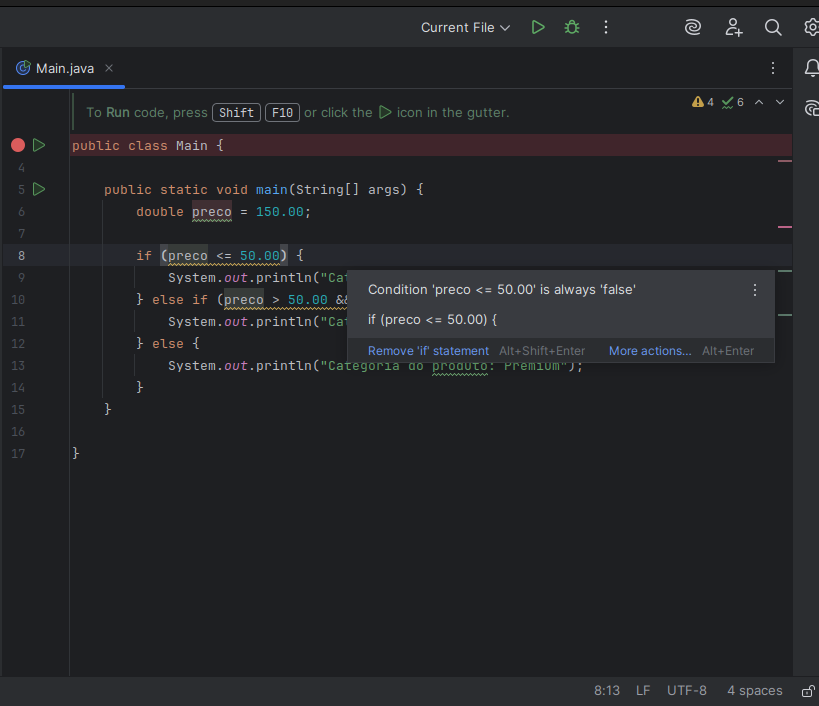
Task: Toggle read-only lock icon in status bar
Action: tap(808, 691)
